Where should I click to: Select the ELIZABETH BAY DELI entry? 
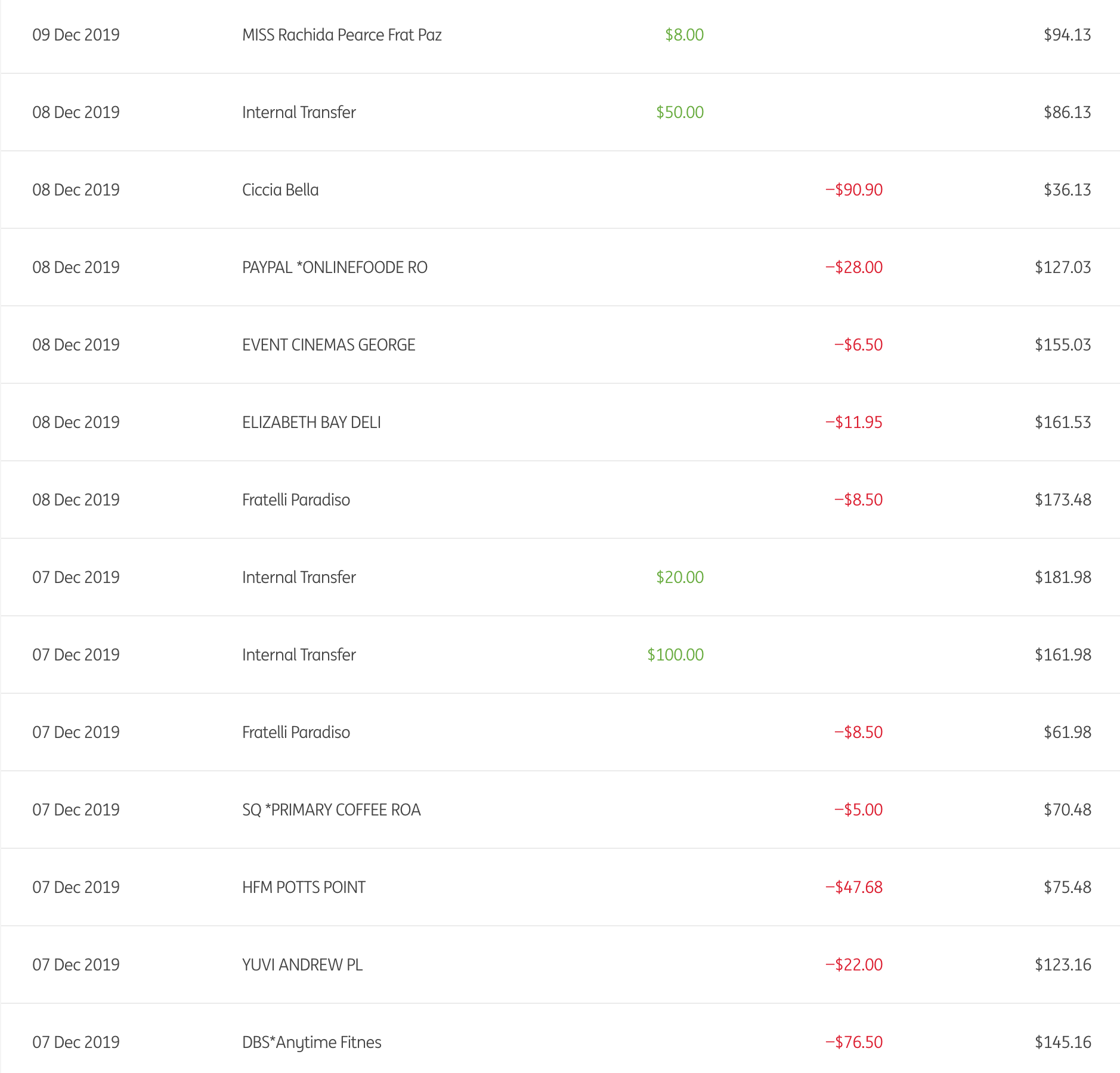(311, 423)
